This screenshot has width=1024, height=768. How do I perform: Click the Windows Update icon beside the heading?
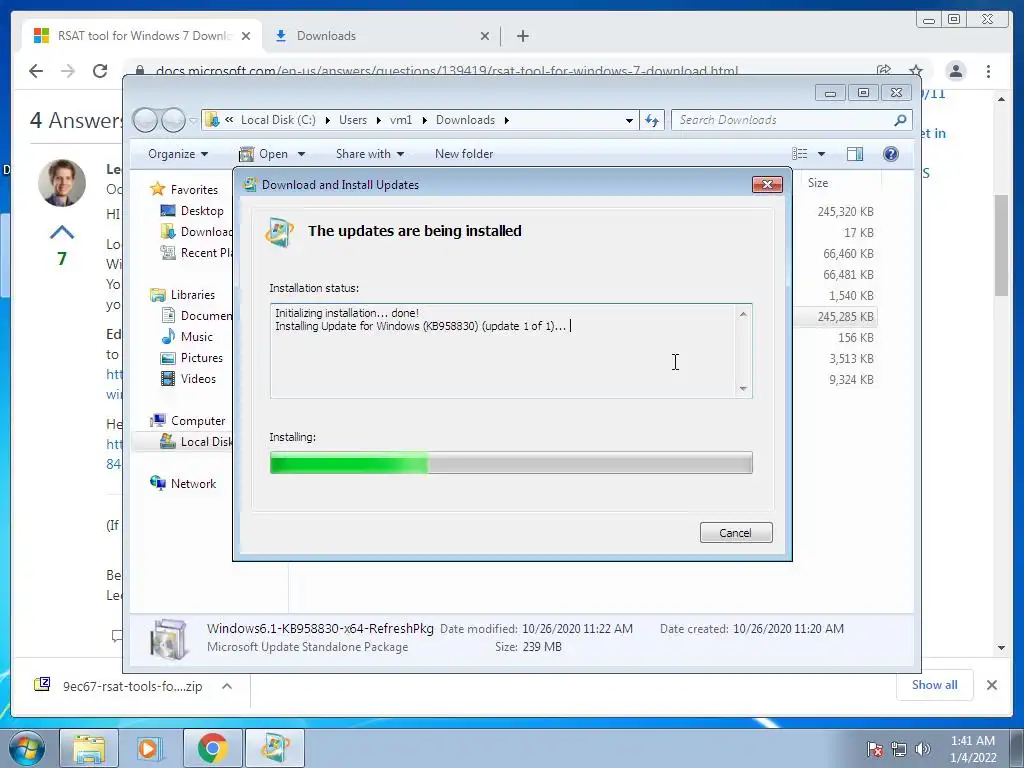tap(280, 232)
